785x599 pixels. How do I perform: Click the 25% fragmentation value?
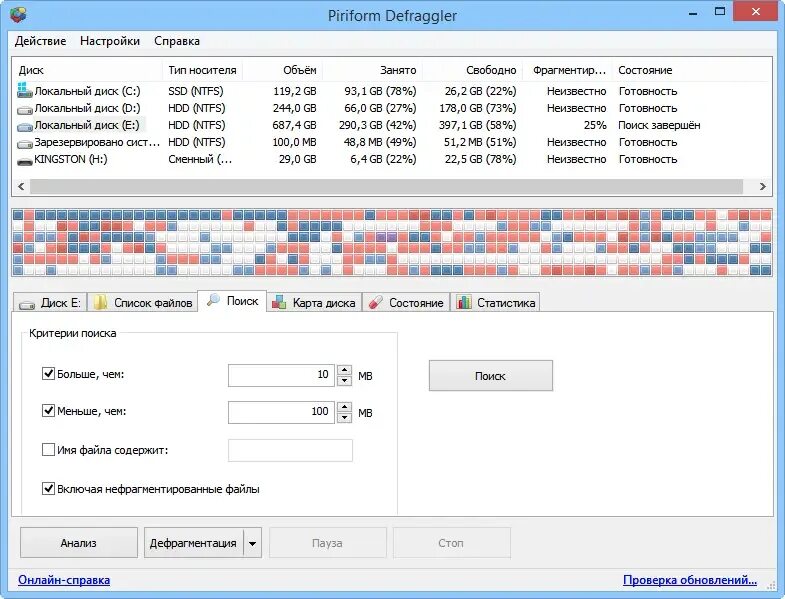(x=595, y=125)
